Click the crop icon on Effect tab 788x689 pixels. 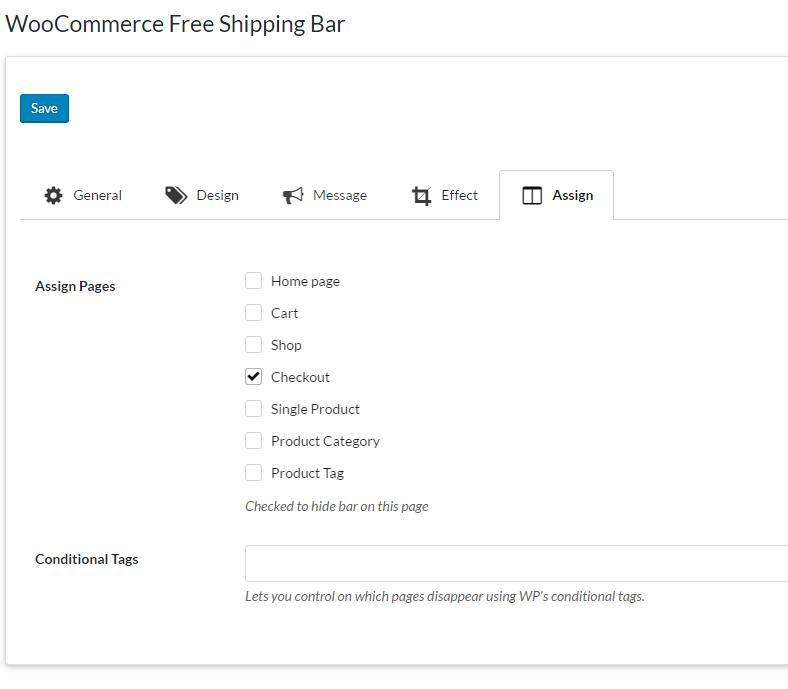tap(422, 196)
